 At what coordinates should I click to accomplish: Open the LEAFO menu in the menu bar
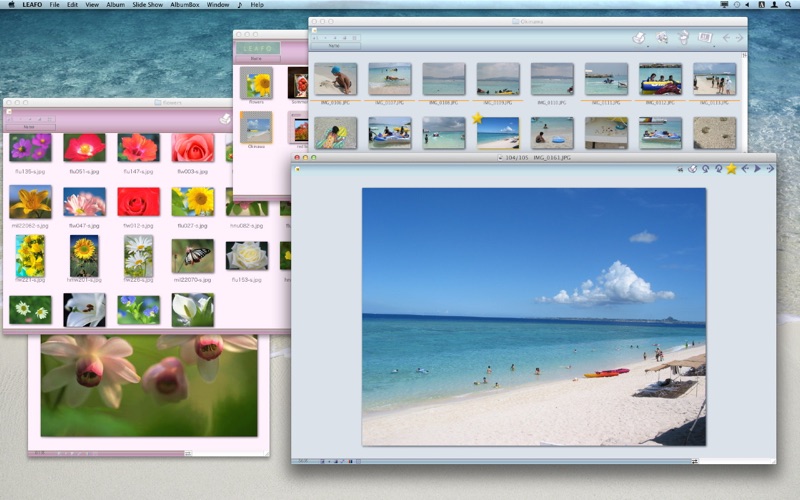point(32,5)
